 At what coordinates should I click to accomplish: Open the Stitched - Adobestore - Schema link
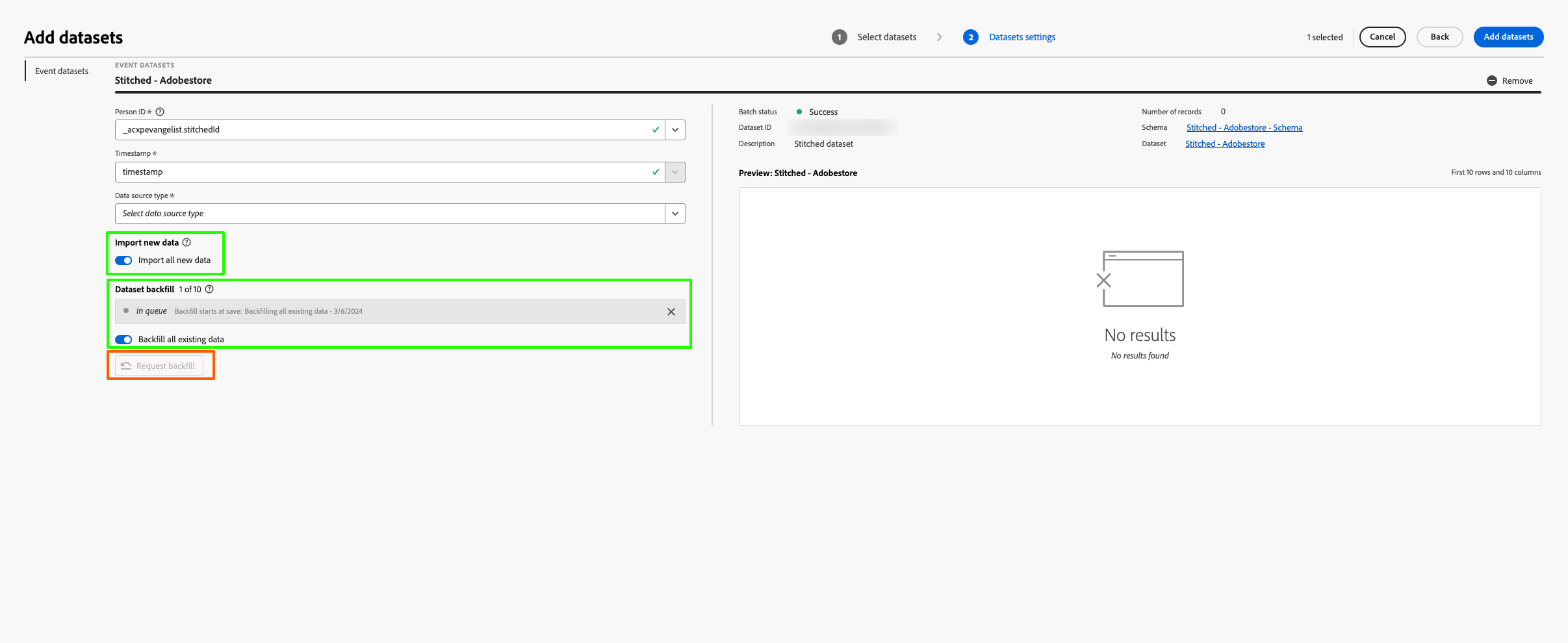click(1243, 127)
